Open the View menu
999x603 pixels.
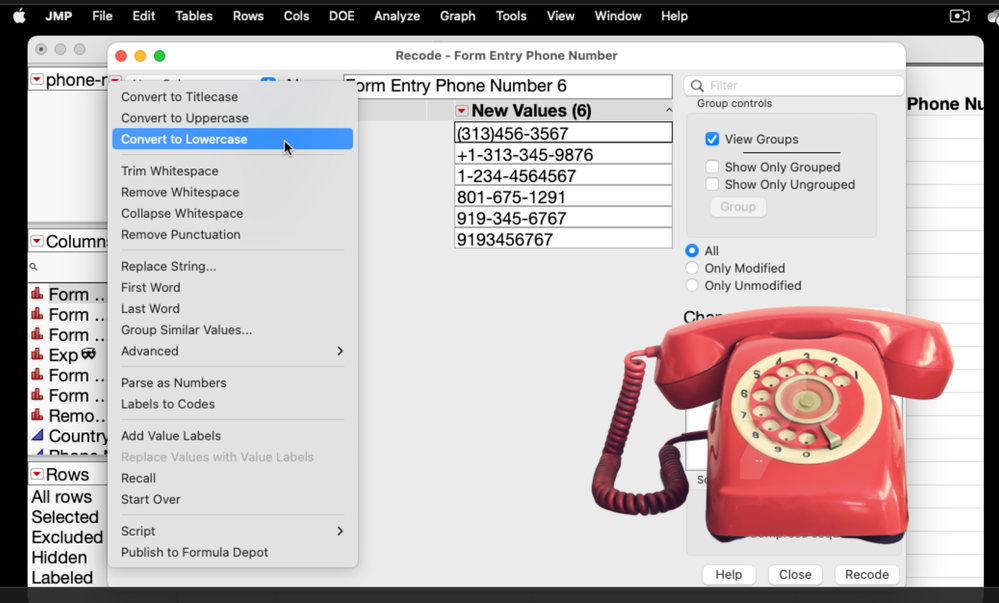coord(560,16)
